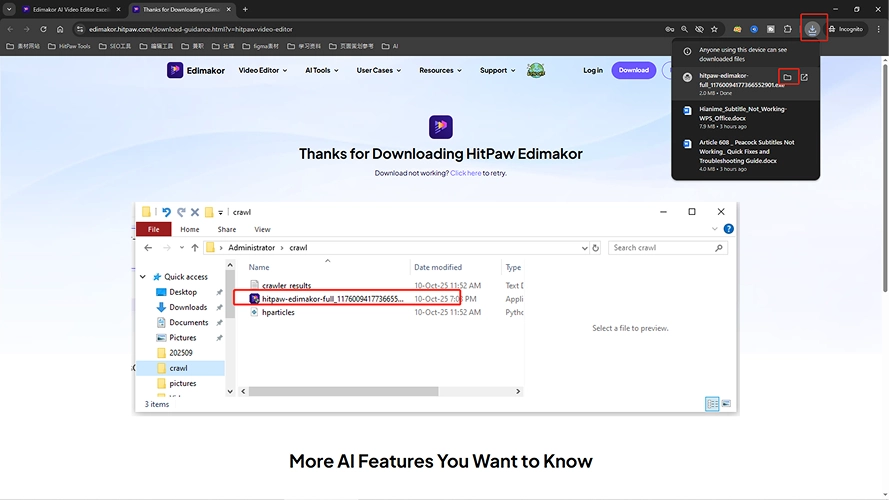Select the hparticles file

tap(278, 312)
